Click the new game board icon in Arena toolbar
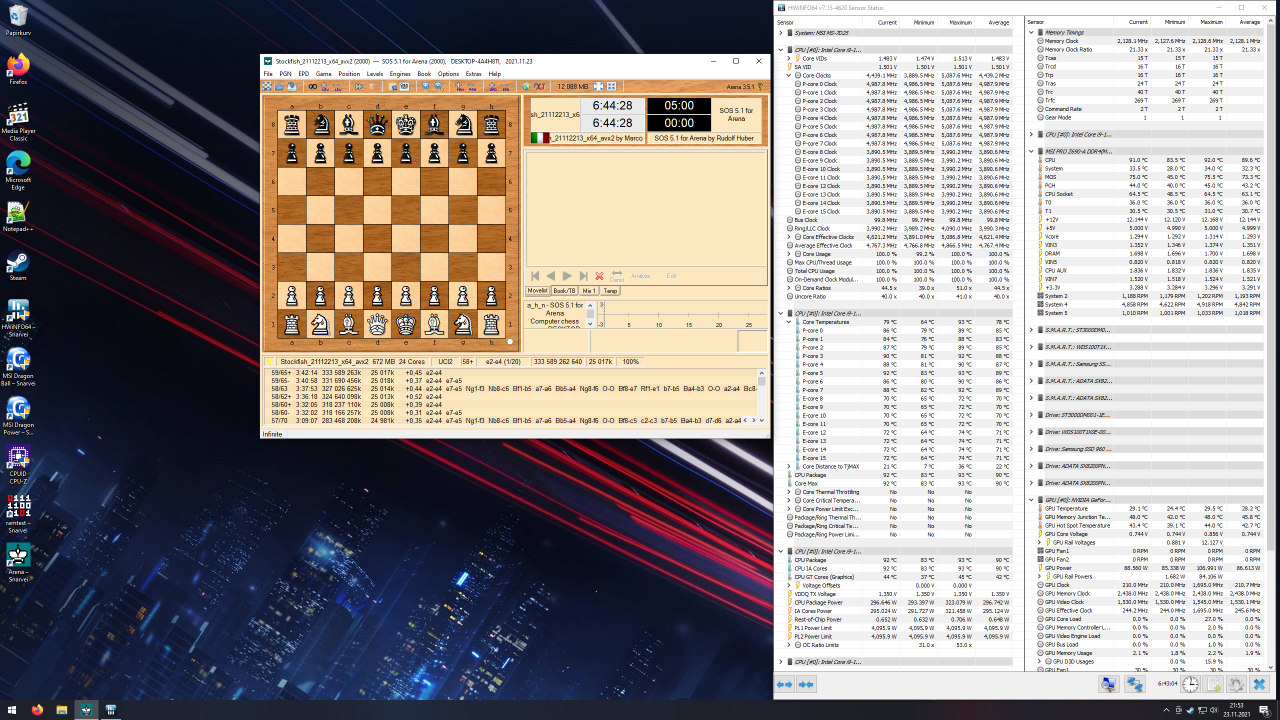The image size is (1280, 720). (x=268, y=87)
